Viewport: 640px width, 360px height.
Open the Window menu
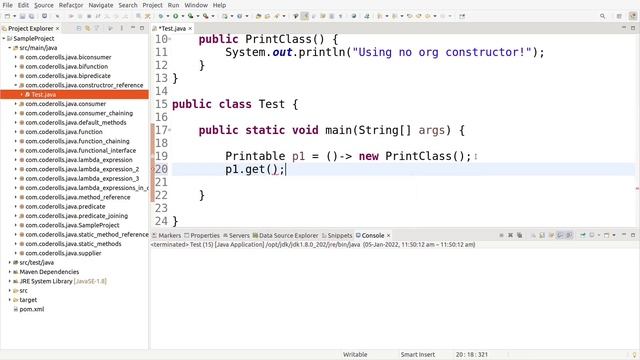(196, 5)
